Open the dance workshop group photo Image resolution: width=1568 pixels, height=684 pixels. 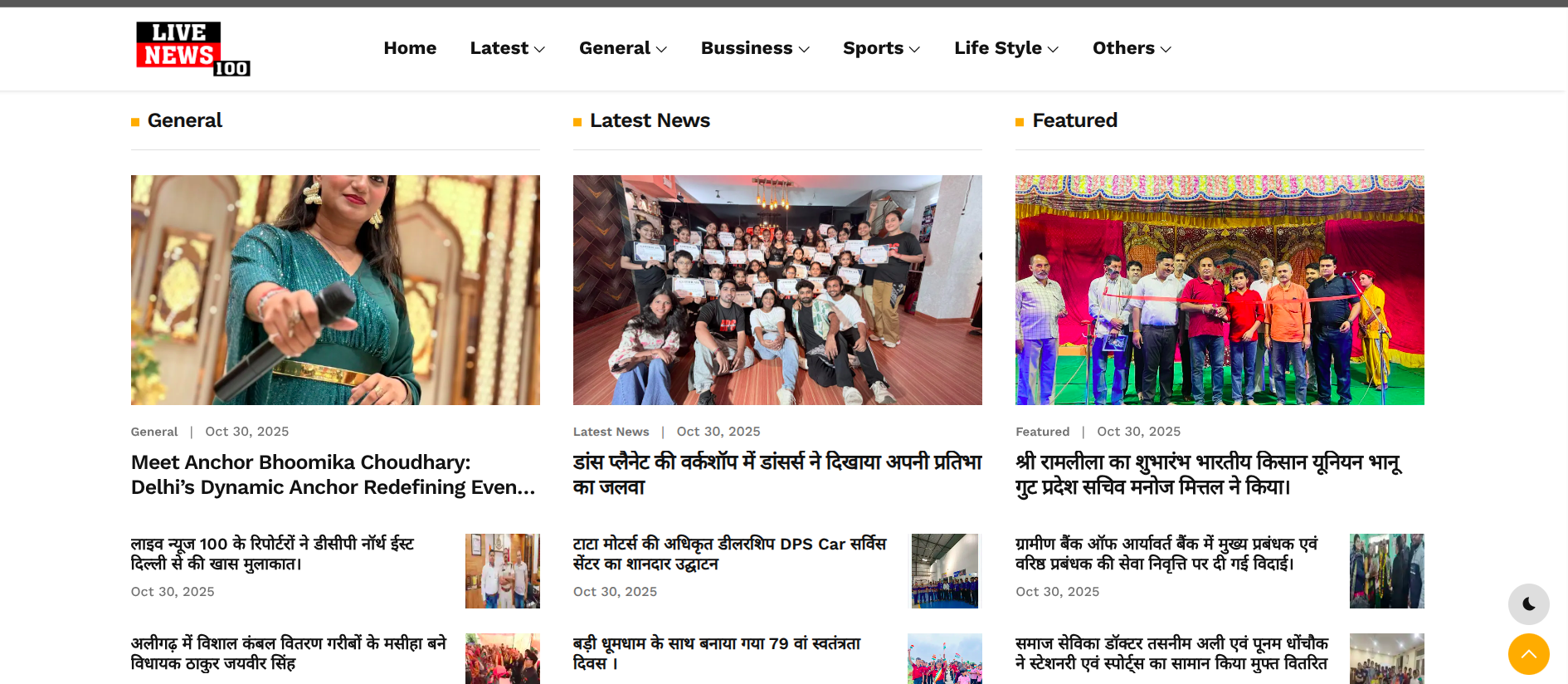tap(777, 290)
